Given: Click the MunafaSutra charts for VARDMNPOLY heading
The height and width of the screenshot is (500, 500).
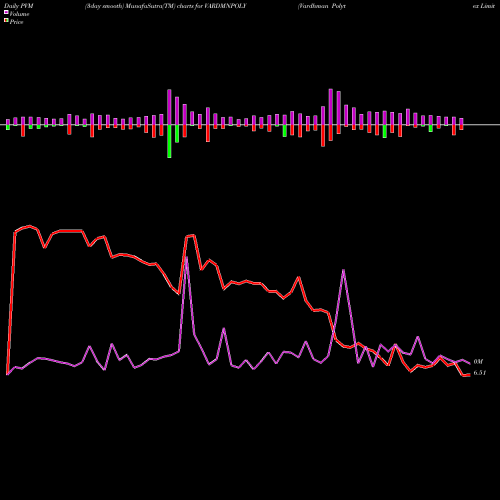Looking at the screenshot, I should 165,6.
